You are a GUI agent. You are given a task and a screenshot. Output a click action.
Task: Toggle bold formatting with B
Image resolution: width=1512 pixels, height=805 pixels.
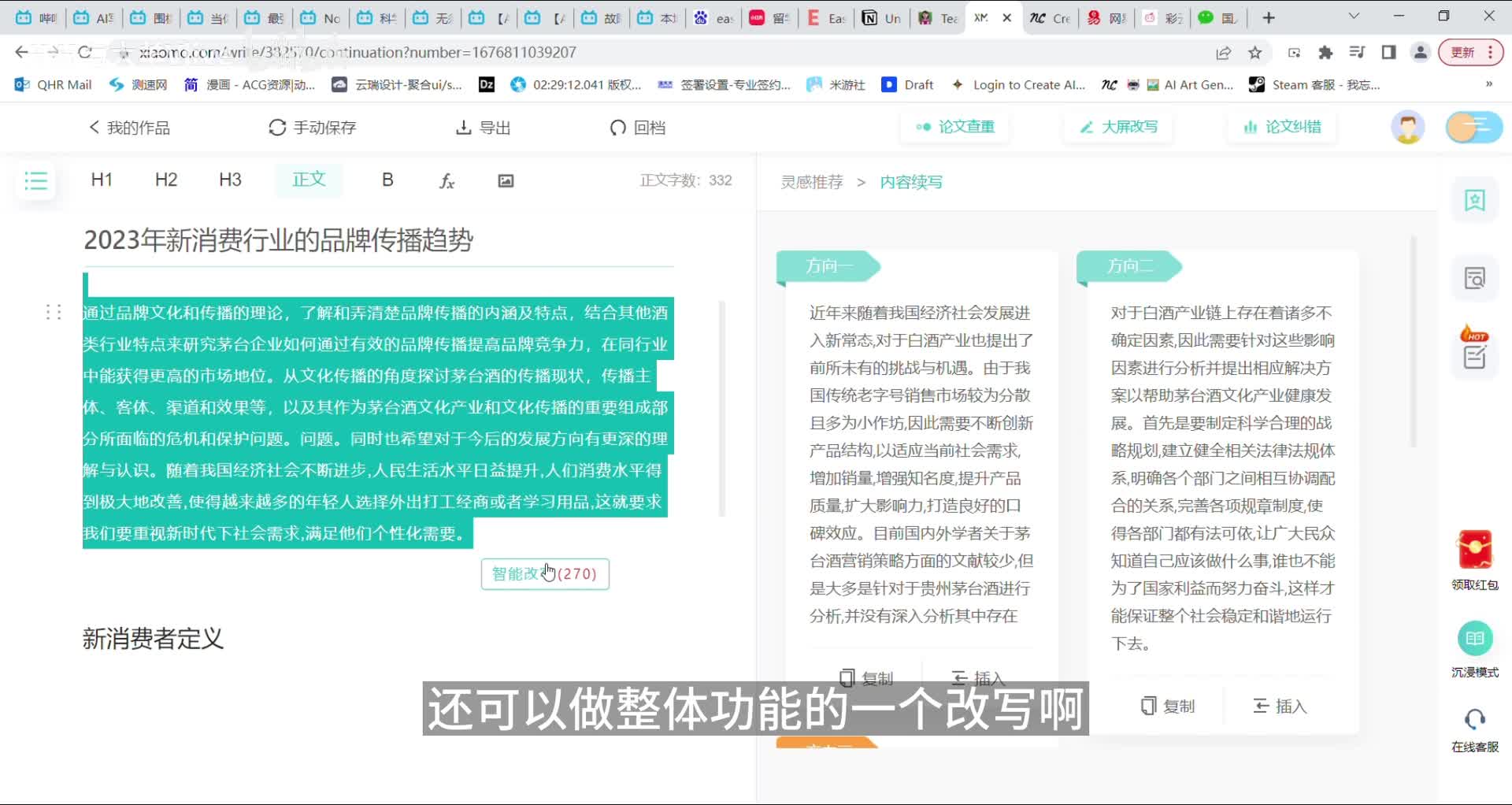(x=387, y=180)
